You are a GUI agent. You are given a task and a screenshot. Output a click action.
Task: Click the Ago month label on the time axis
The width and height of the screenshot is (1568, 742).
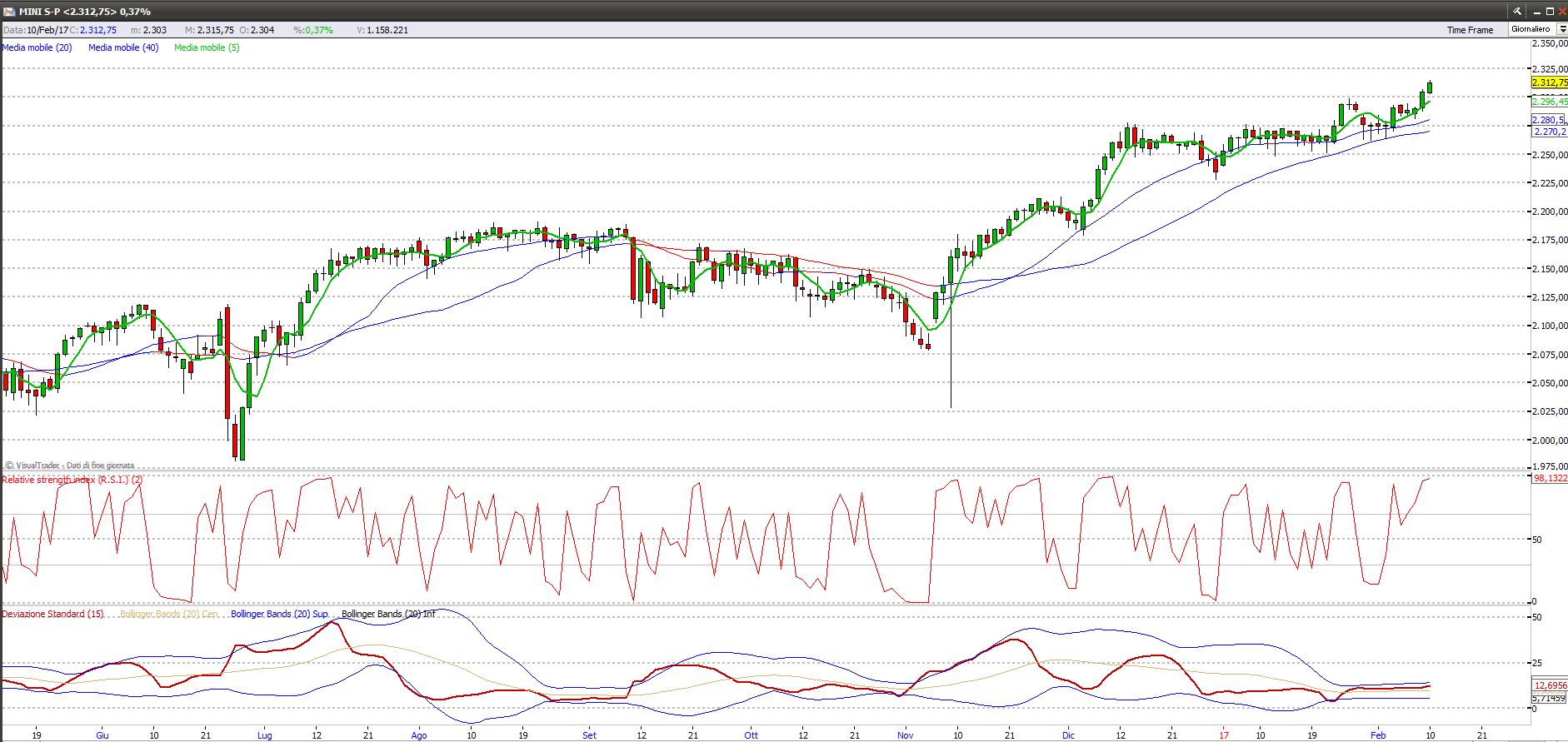419,735
